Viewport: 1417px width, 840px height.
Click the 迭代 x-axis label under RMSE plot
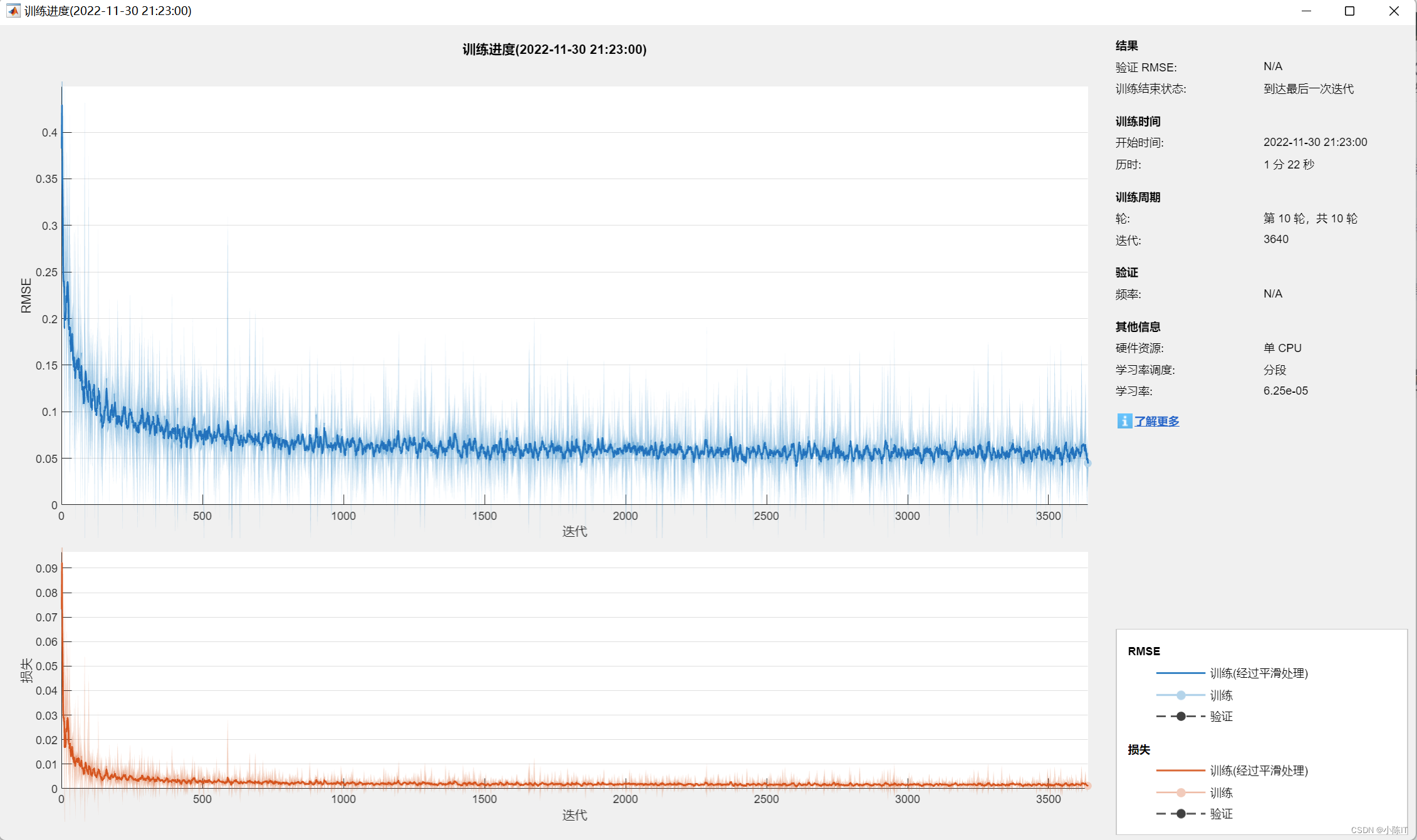click(x=574, y=531)
